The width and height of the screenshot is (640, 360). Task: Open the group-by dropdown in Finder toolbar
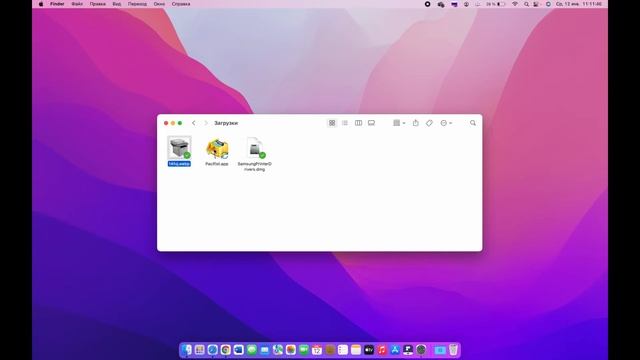tap(399, 123)
